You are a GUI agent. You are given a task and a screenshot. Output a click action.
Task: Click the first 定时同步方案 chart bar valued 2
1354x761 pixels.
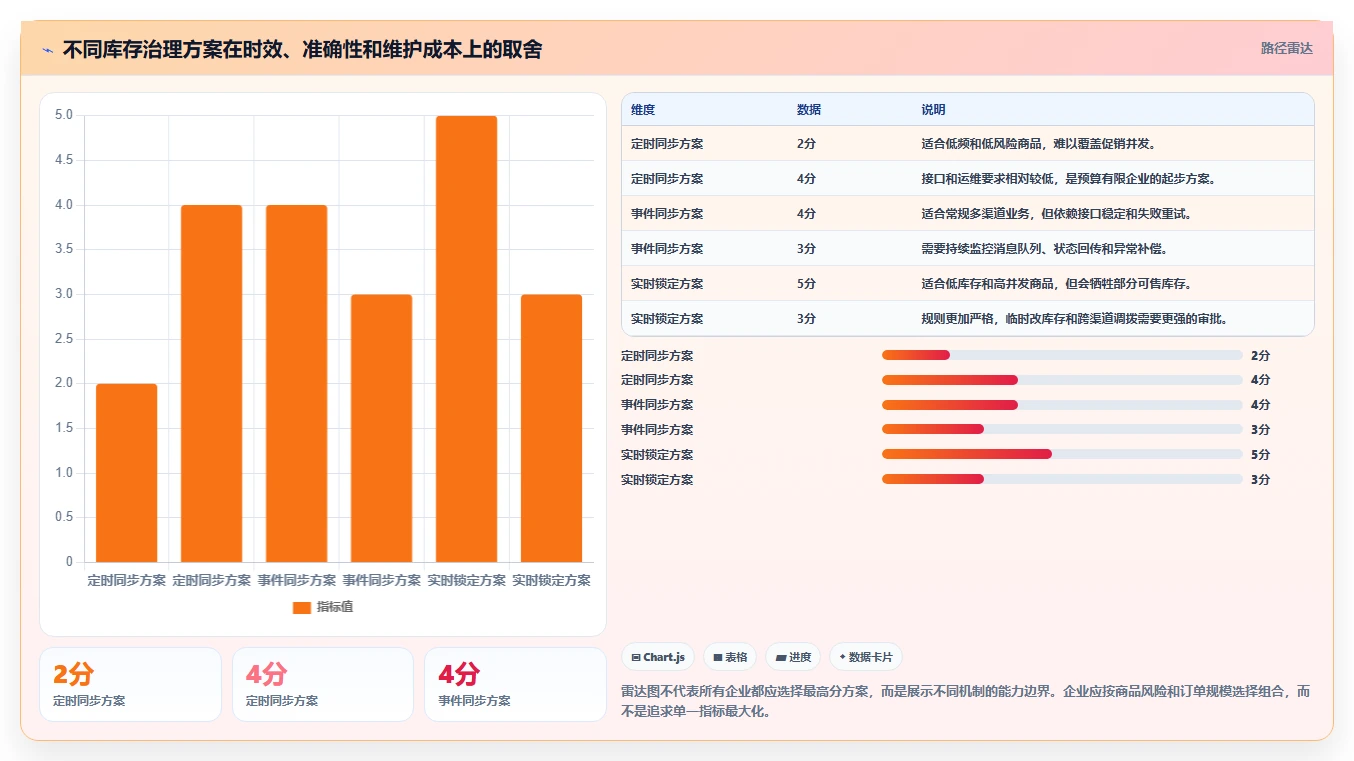pyautogui.click(x=127, y=473)
